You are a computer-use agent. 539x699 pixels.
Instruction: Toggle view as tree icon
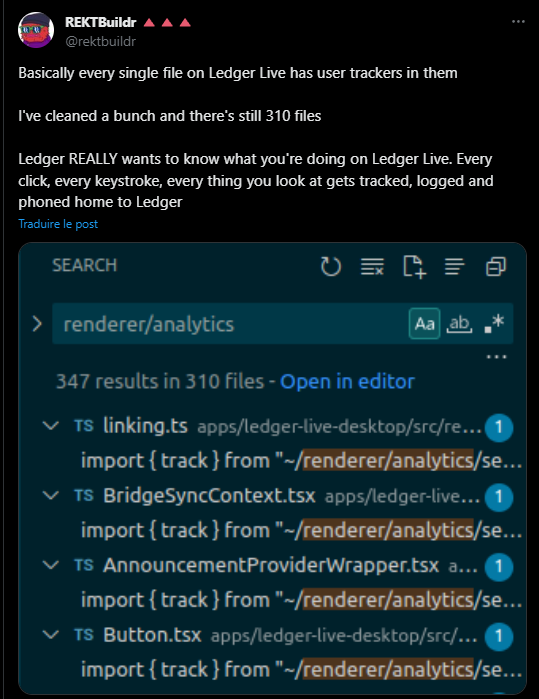[455, 267]
